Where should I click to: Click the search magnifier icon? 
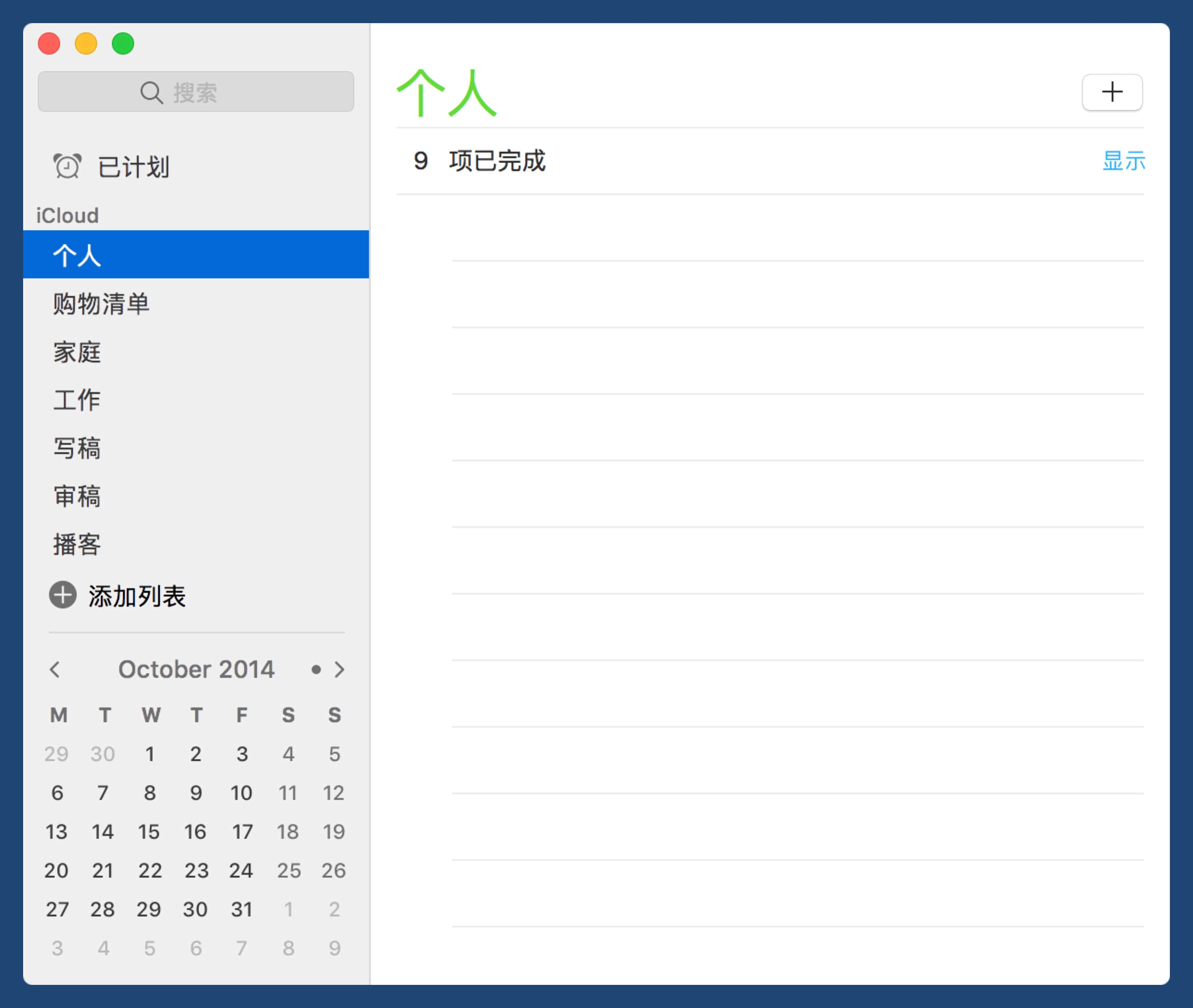[x=151, y=92]
